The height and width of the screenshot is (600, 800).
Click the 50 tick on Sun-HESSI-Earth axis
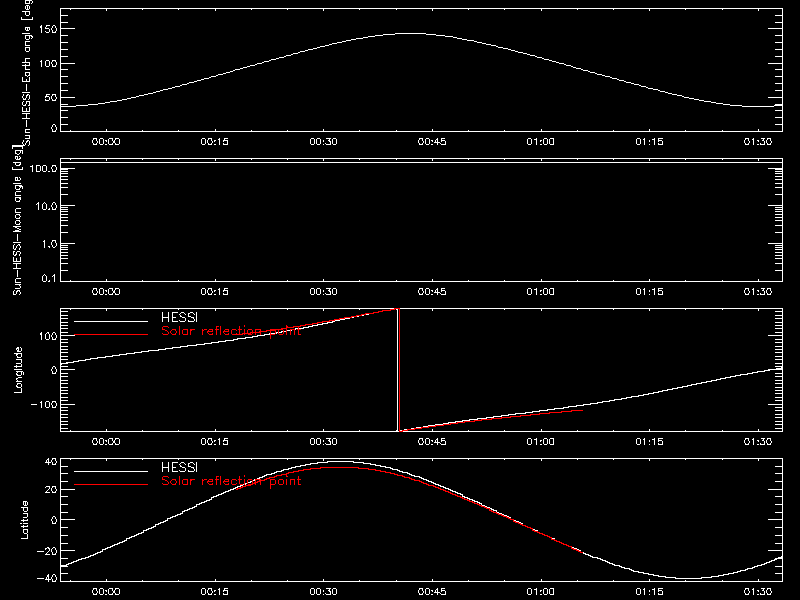coord(51,97)
